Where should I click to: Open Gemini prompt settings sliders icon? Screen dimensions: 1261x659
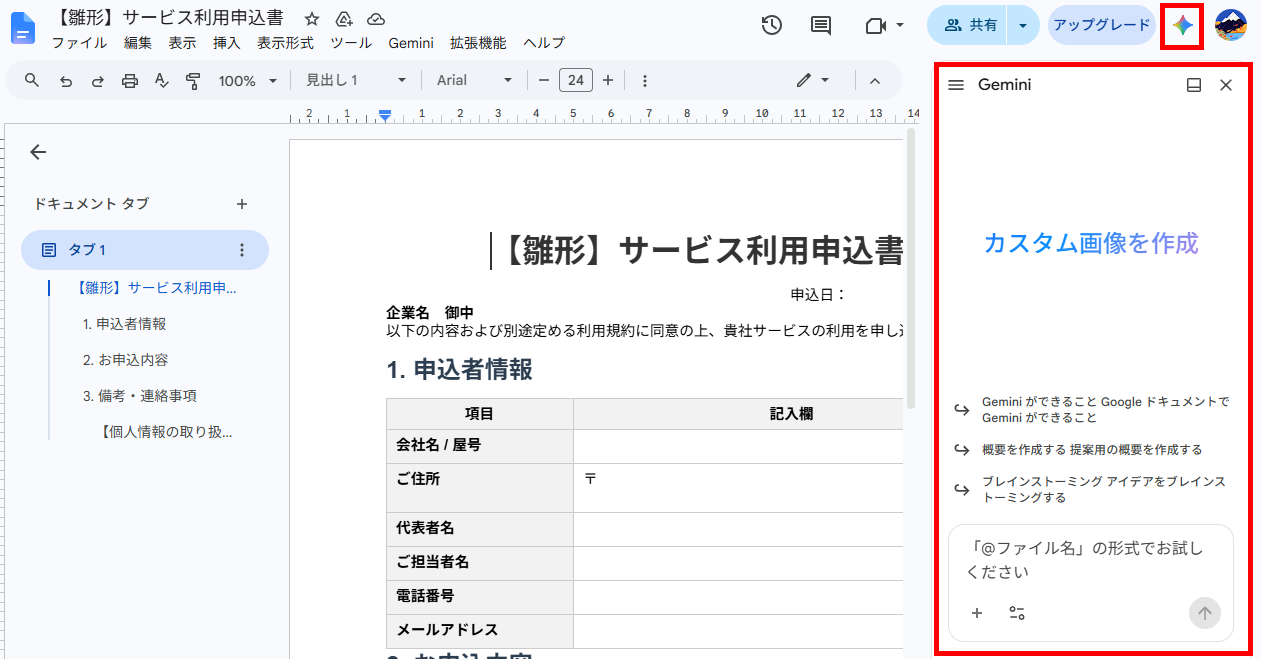(x=1017, y=613)
